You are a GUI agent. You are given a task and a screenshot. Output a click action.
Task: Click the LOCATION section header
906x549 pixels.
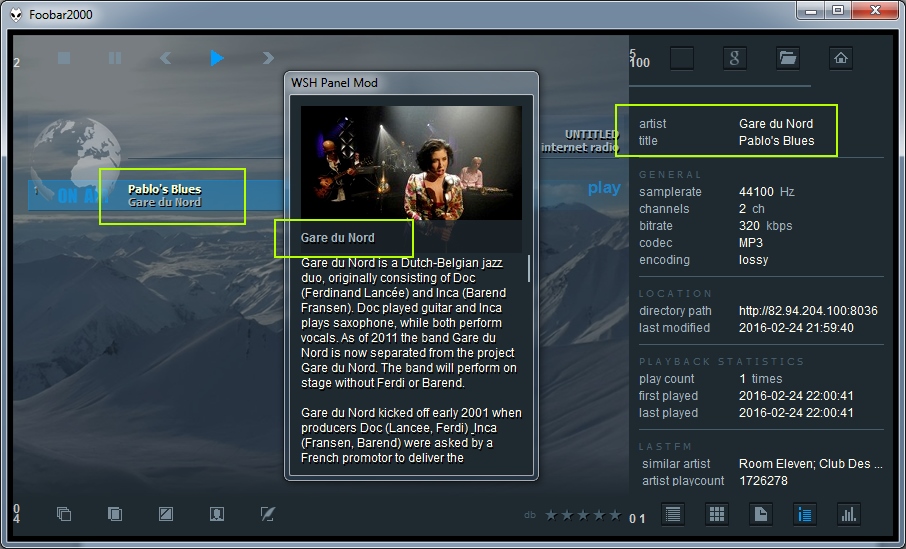[x=675, y=294]
